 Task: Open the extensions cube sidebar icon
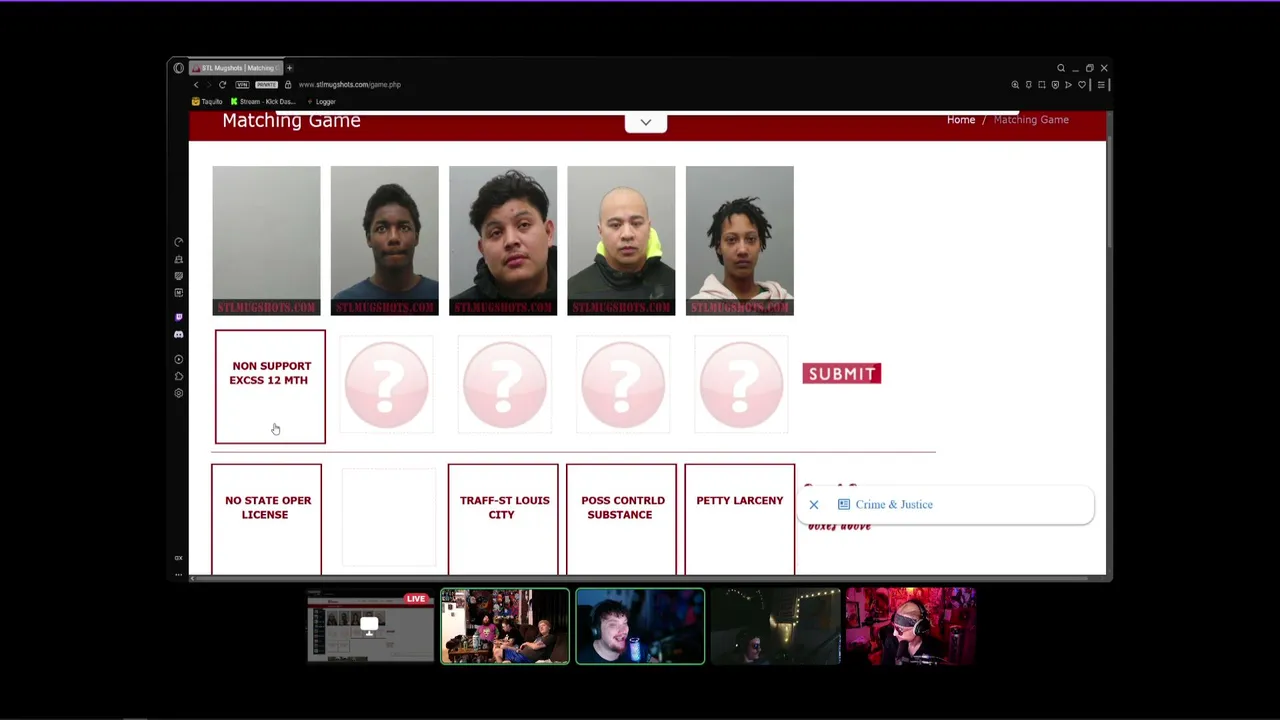tap(179, 376)
